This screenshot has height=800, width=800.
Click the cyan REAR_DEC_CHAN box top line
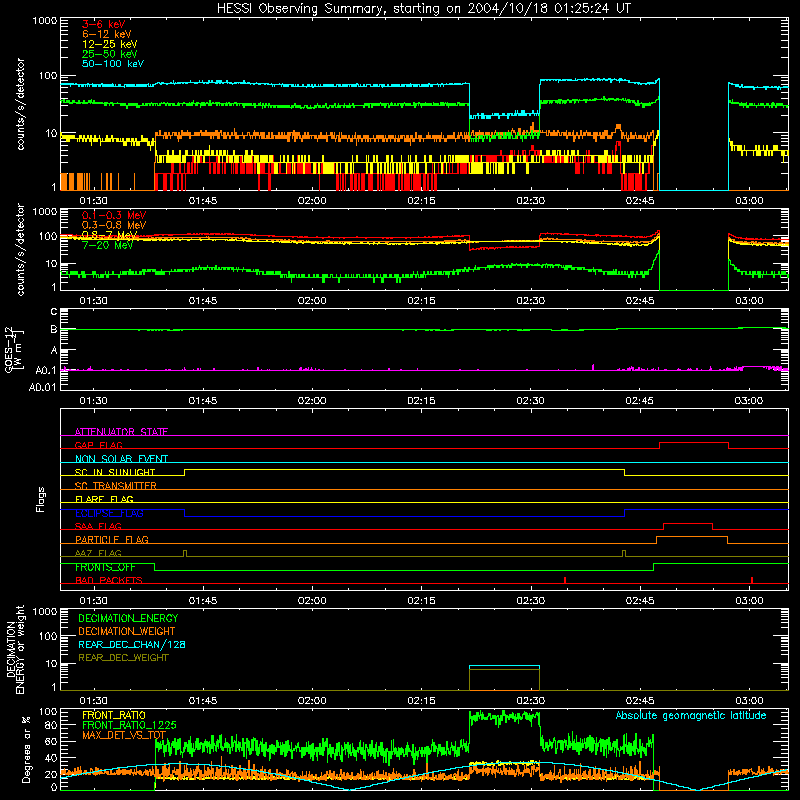click(504, 666)
